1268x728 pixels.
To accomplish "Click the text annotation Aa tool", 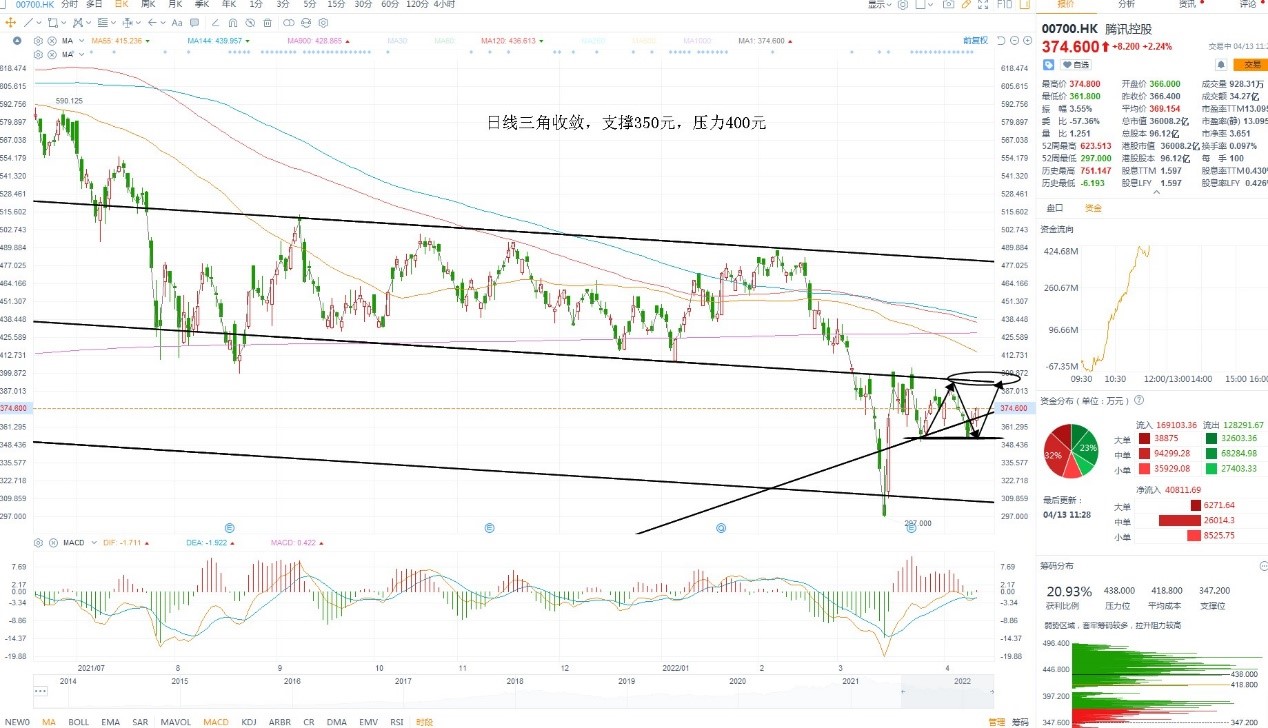I will [177, 22].
